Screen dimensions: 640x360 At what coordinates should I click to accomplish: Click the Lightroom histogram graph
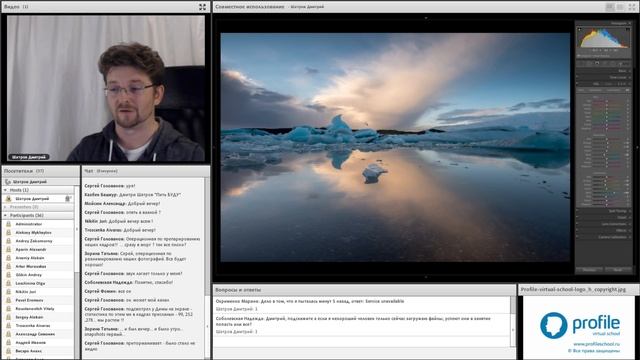[x=604, y=38]
